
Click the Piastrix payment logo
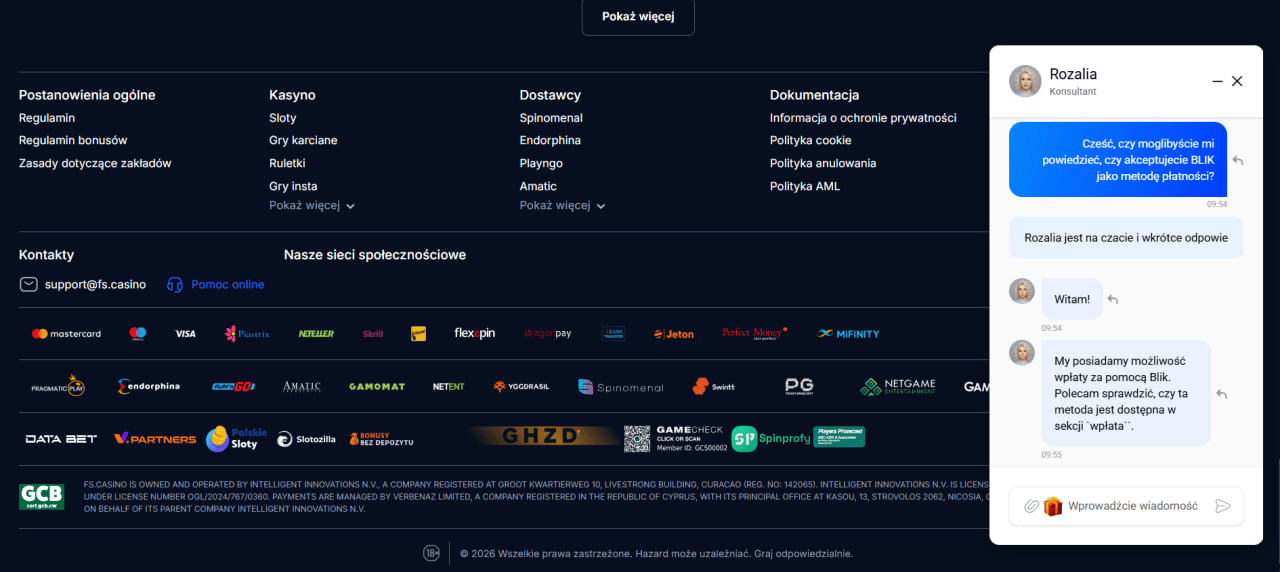(x=247, y=334)
